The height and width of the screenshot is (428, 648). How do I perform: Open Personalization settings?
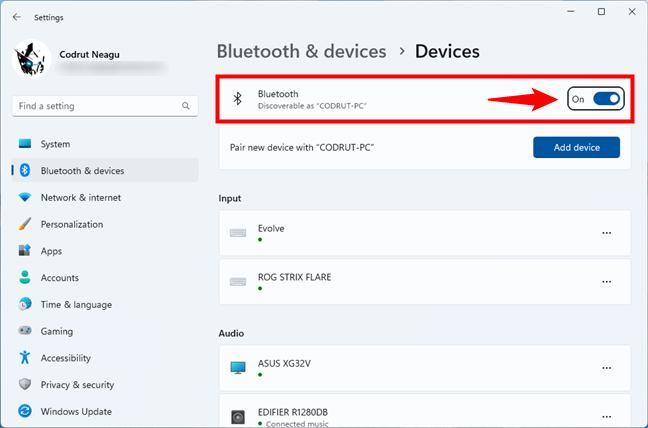105,224
